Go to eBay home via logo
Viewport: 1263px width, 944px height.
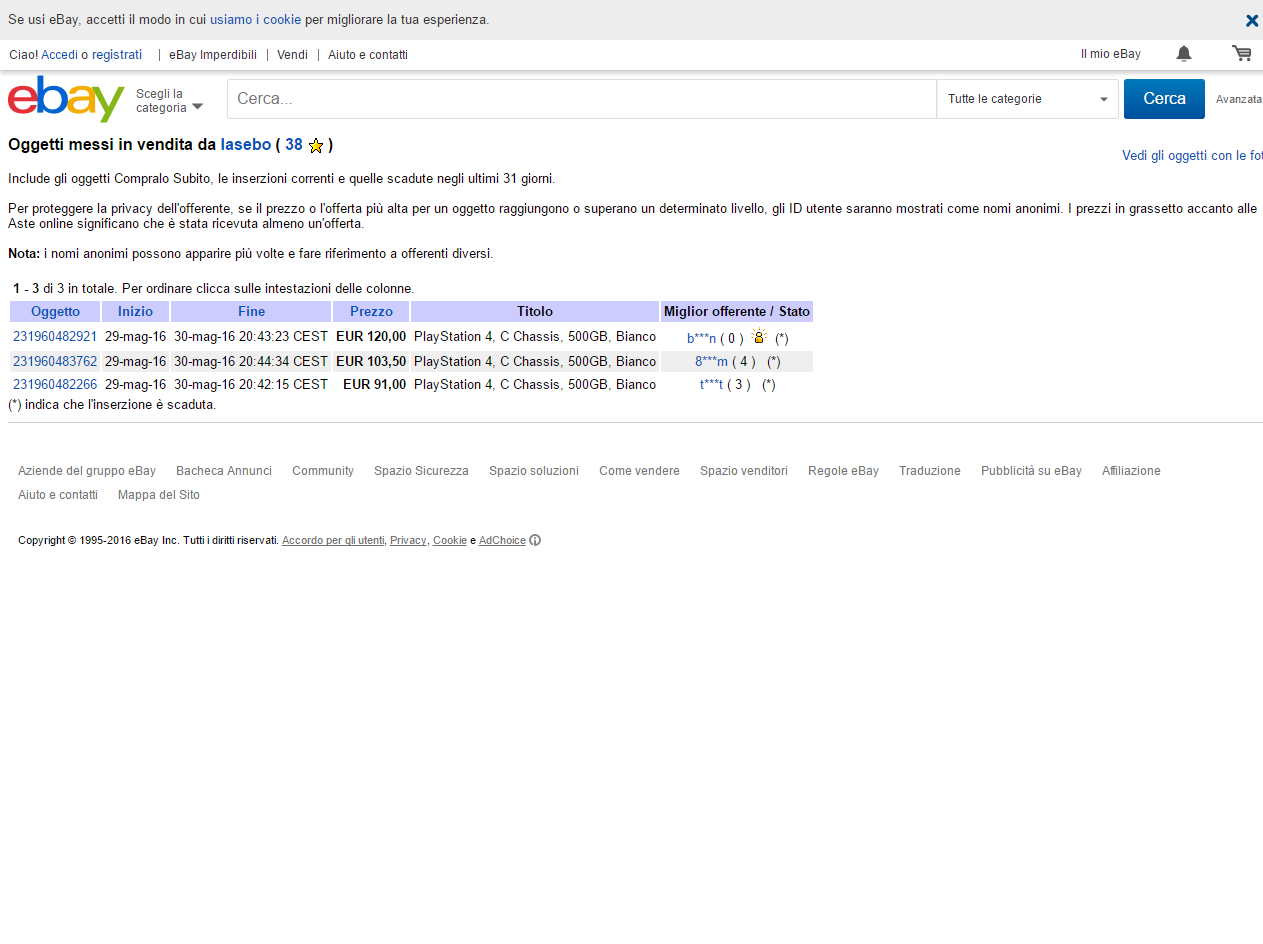coord(66,98)
